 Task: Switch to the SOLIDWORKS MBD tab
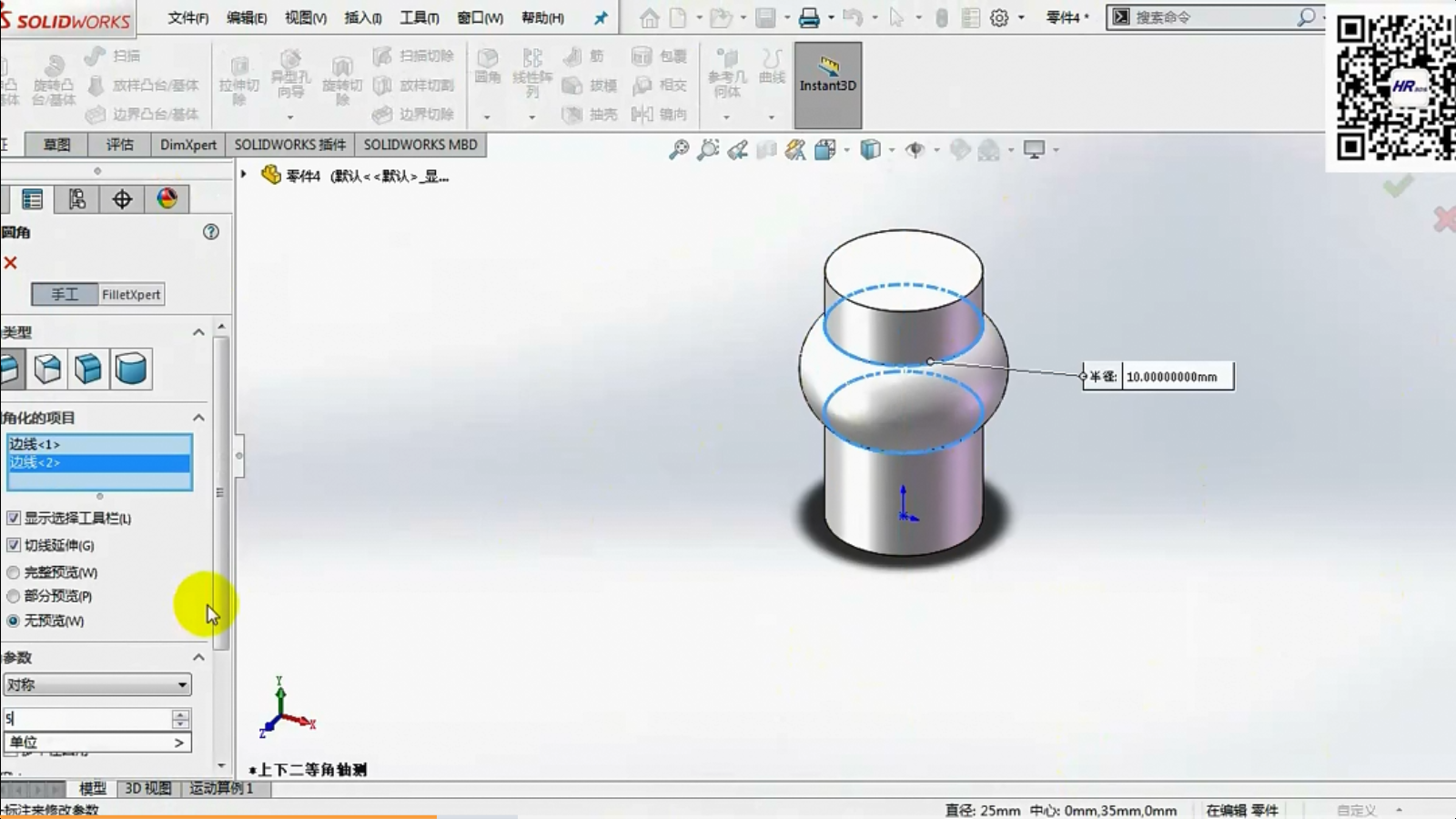coord(420,145)
